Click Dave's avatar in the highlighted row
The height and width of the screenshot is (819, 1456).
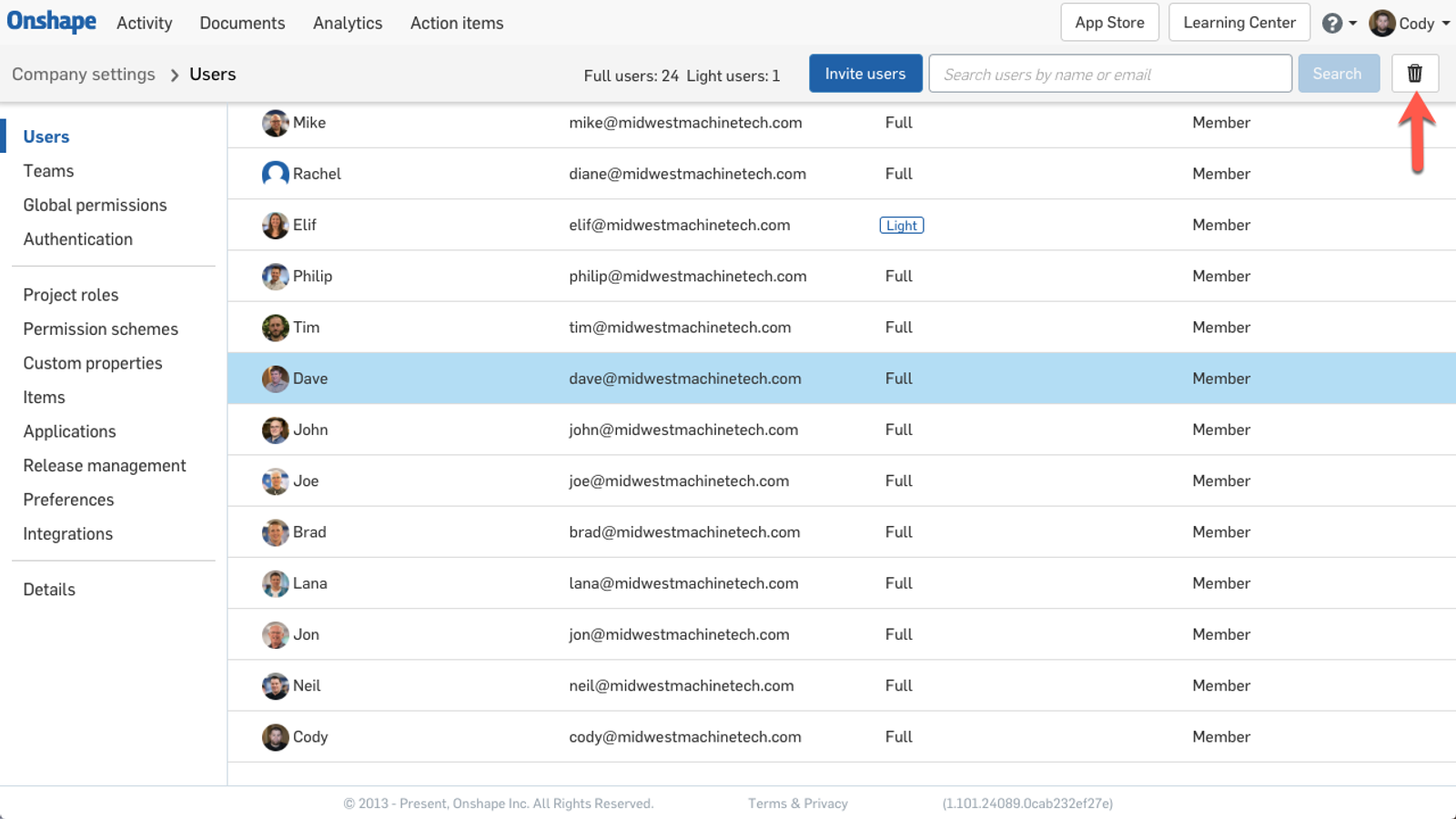click(275, 379)
